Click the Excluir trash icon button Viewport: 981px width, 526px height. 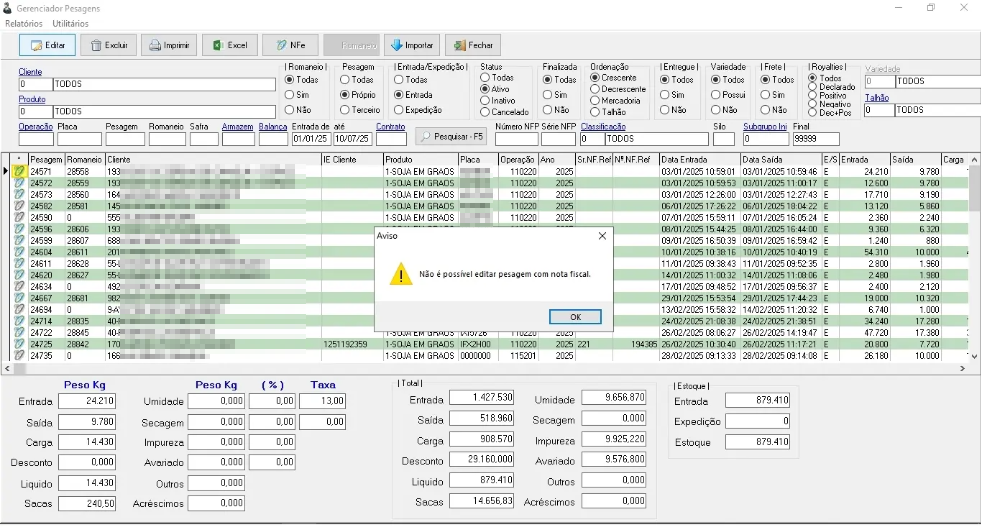tap(109, 45)
